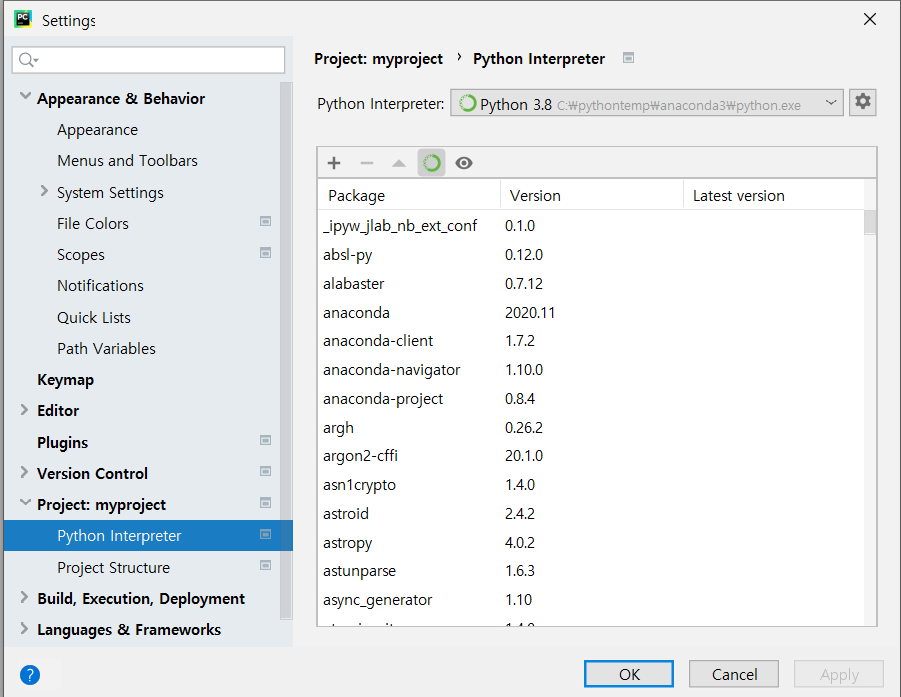The width and height of the screenshot is (901, 697).
Task: Open the interpreter gear settings button
Action: click(863, 102)
